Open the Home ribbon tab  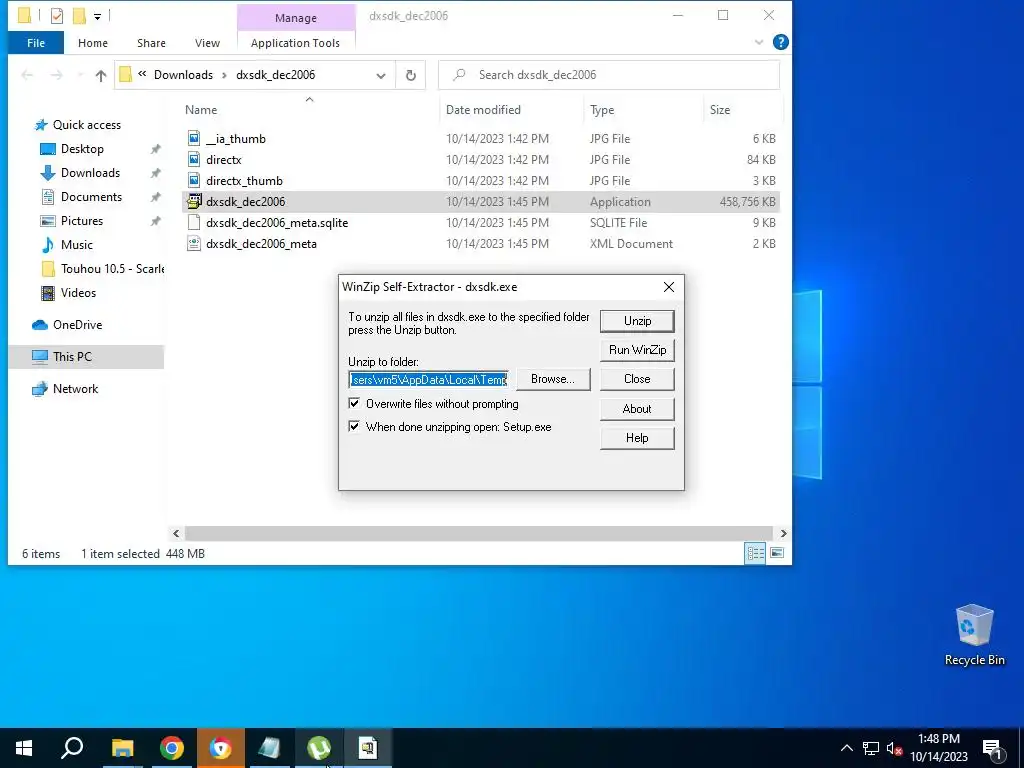pos(93,42)
